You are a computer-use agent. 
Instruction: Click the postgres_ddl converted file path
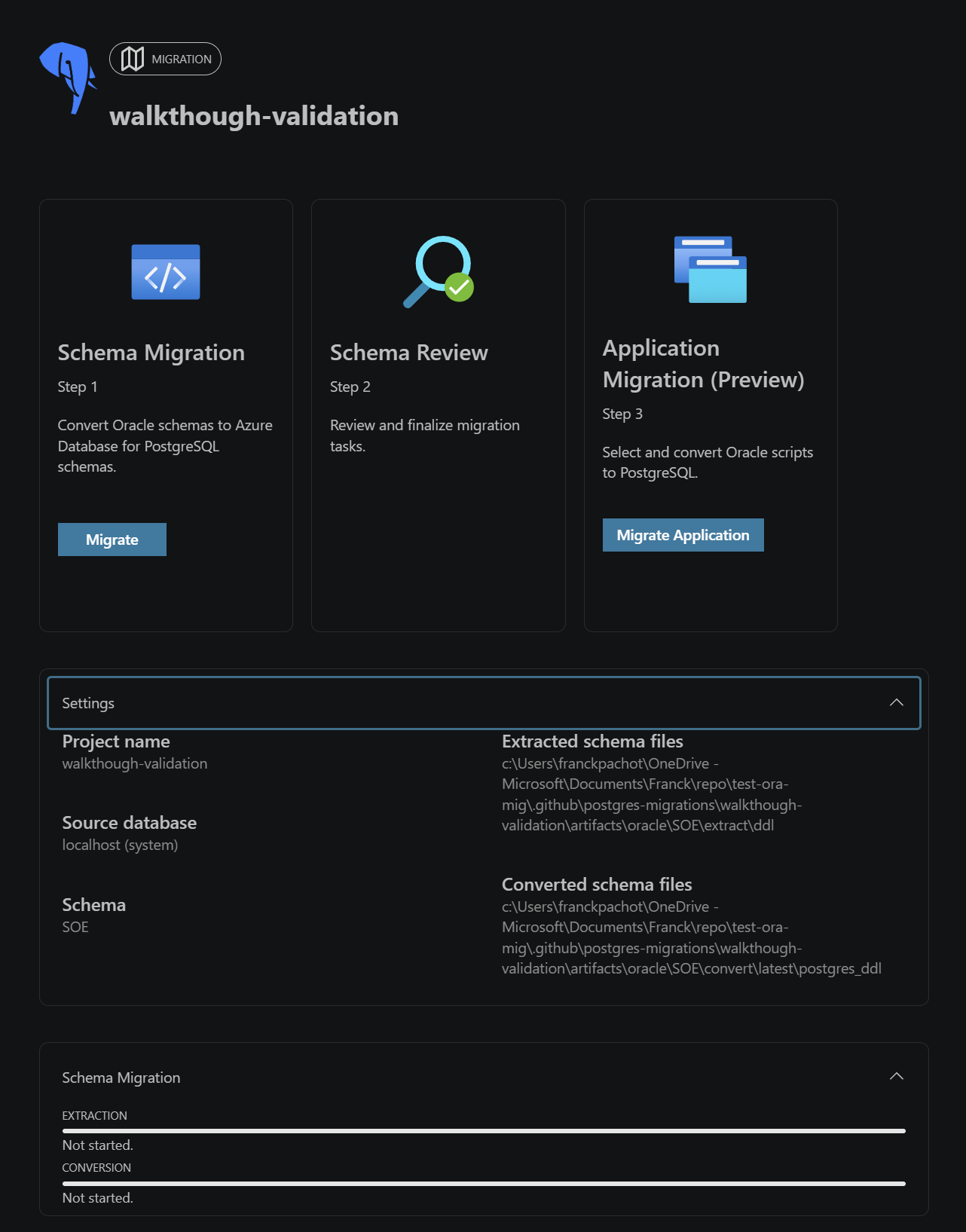[x=692, y=937]
